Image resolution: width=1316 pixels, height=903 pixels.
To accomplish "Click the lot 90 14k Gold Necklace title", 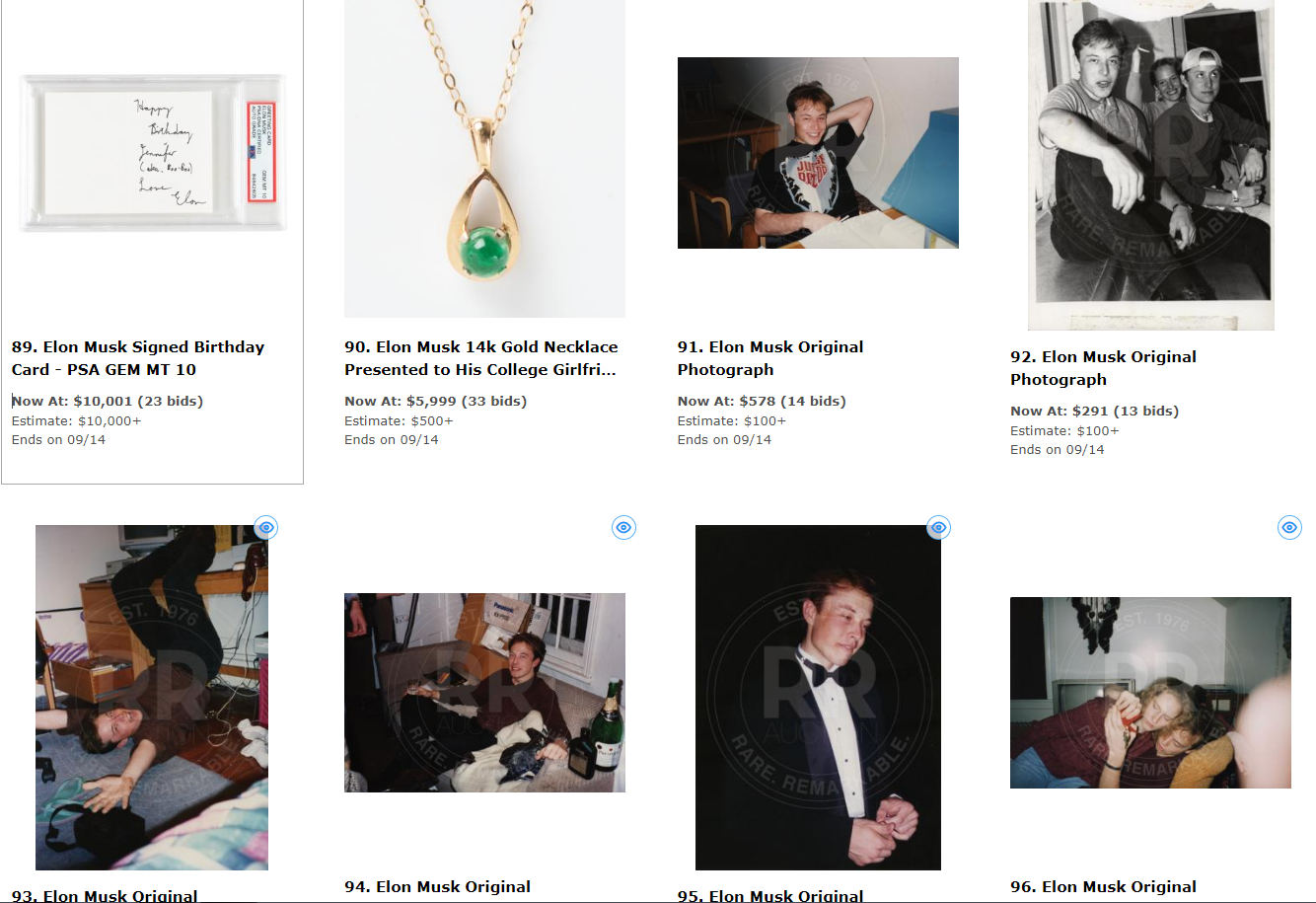I will (x=481, y=358).
